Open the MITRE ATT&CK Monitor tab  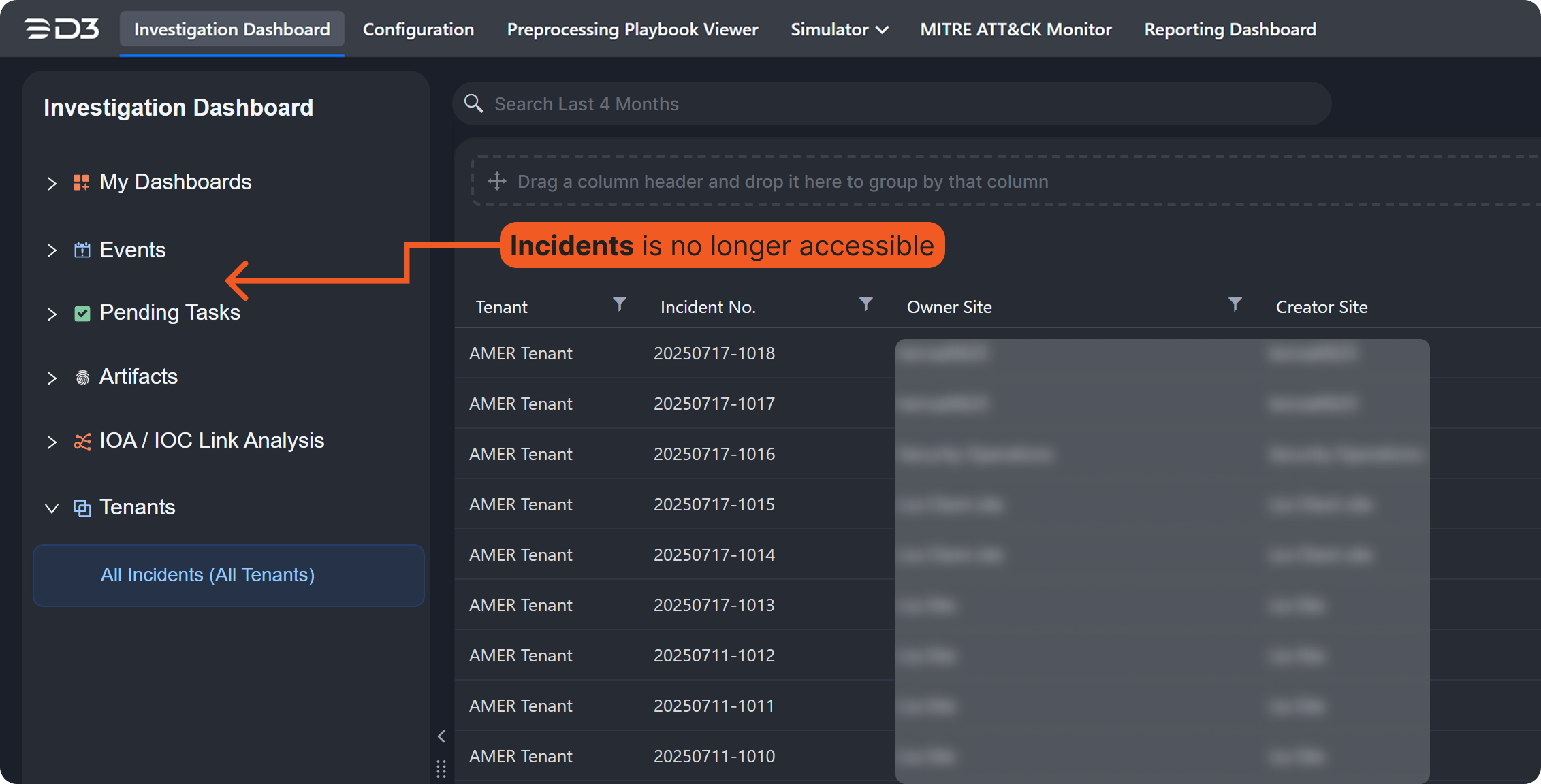pos(1015,29)
